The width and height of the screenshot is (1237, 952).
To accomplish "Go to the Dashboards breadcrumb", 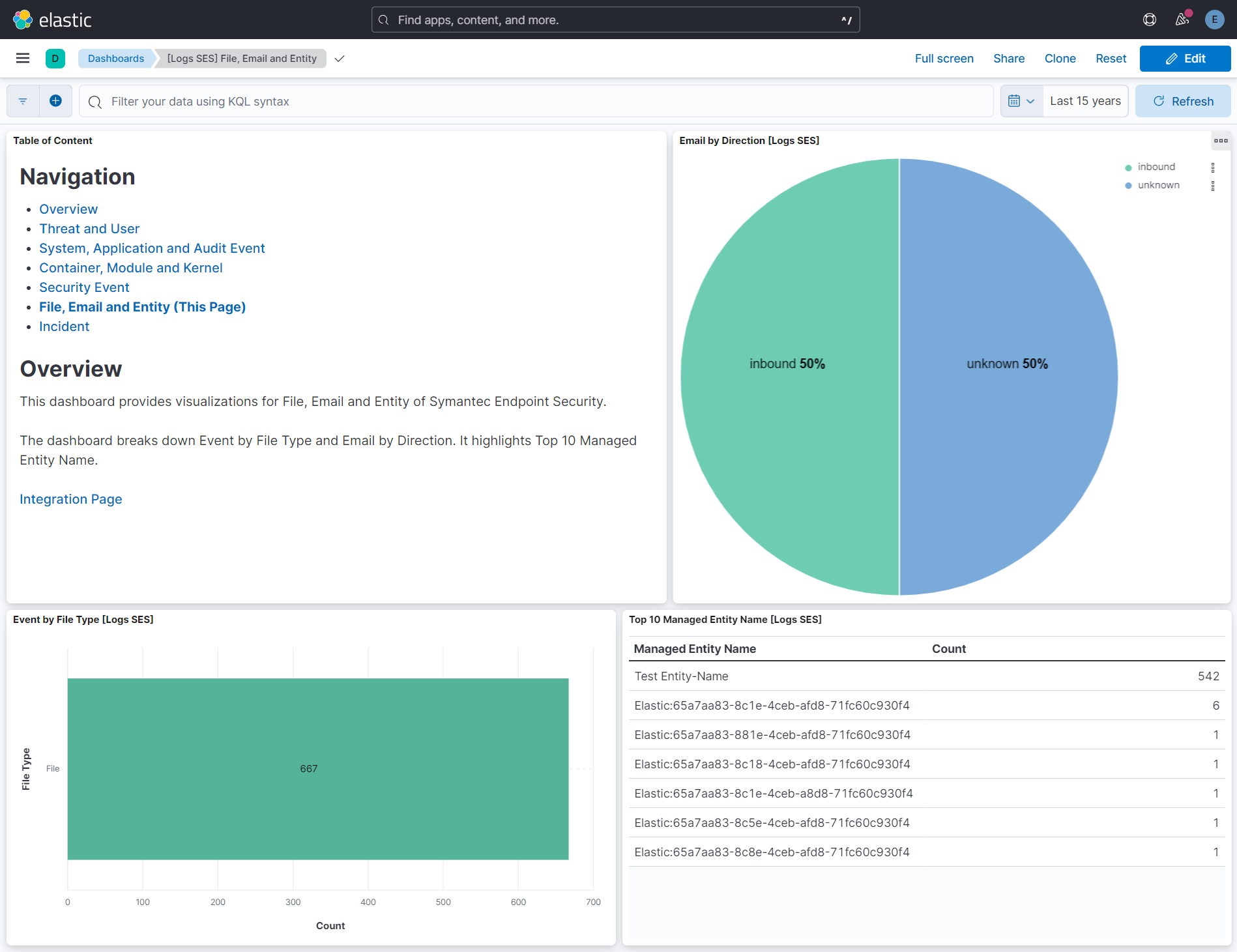I will [x=116, y=59].
